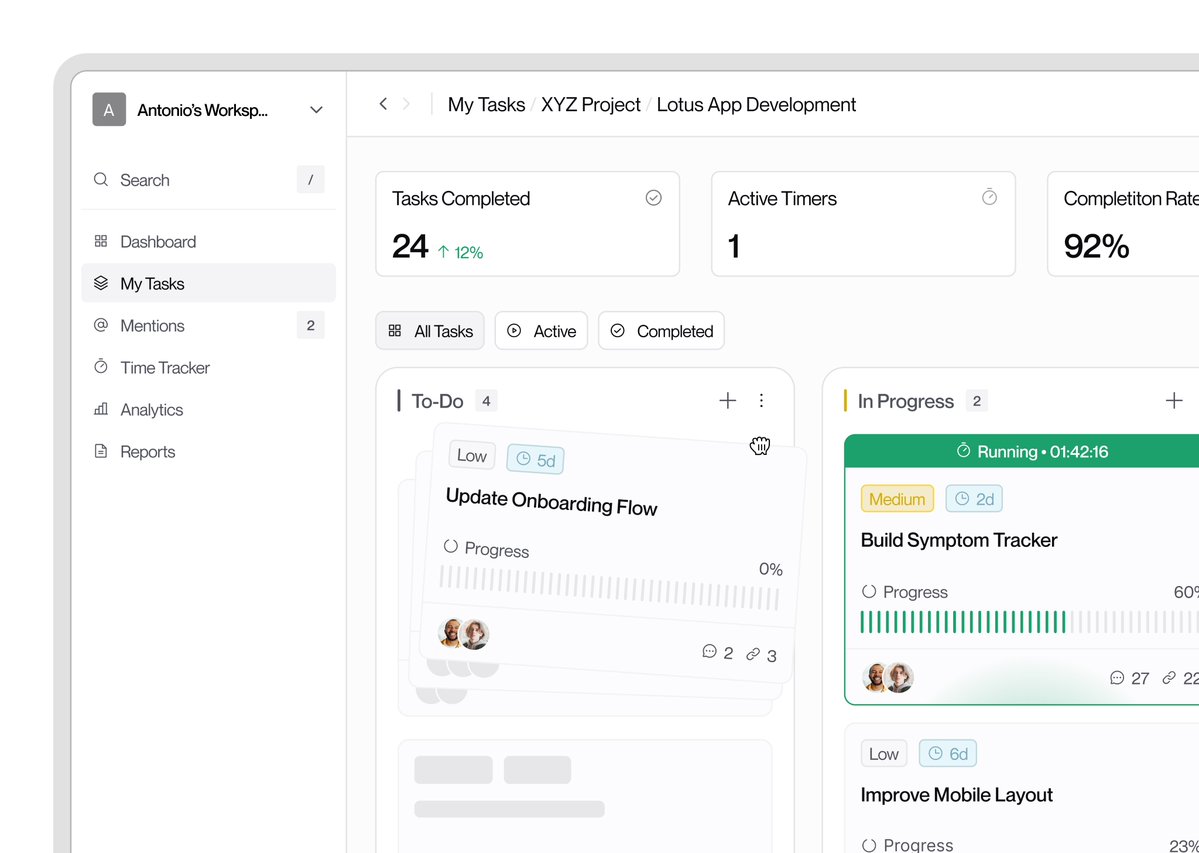Click the workspace avatar letter A
The image size is (1199, 853).
click(109, 109)
